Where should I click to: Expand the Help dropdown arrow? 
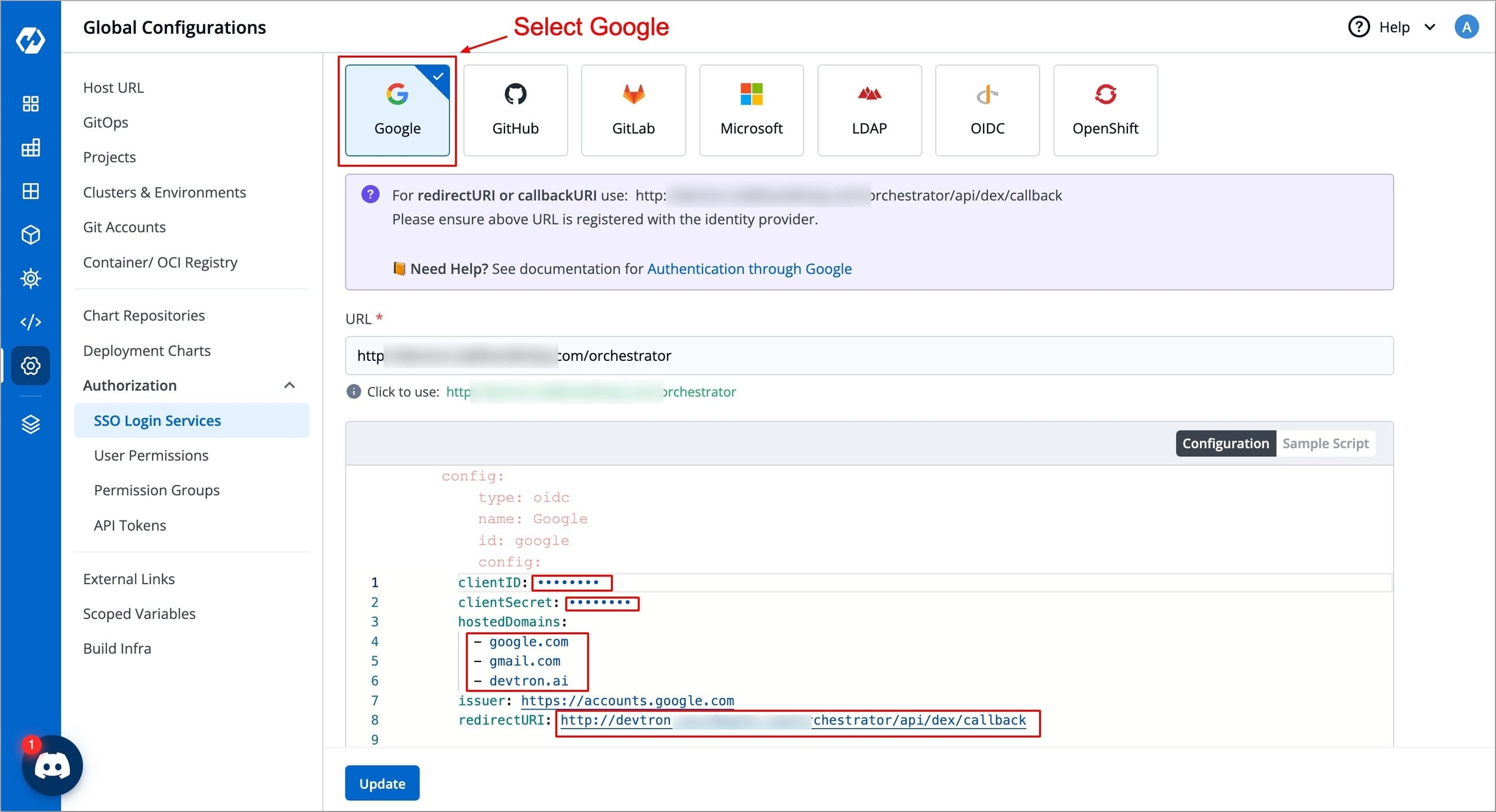1430,27
